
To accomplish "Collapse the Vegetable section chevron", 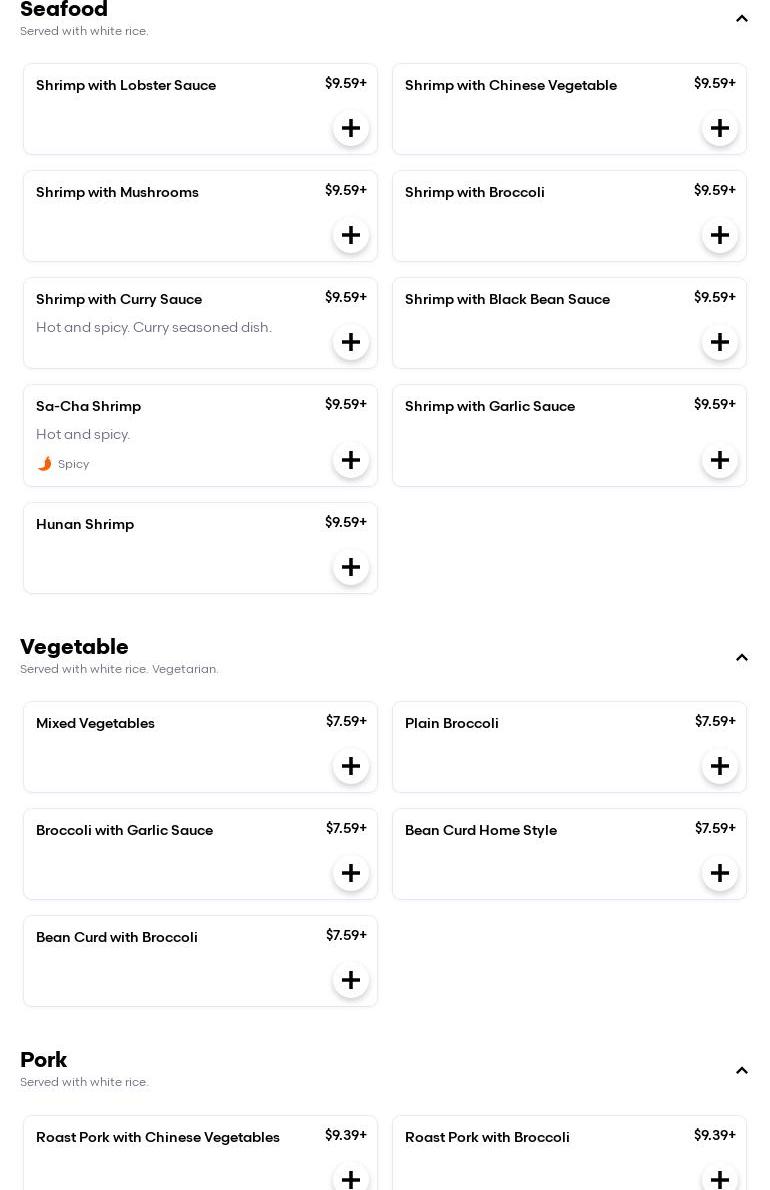I will point(742,658).
